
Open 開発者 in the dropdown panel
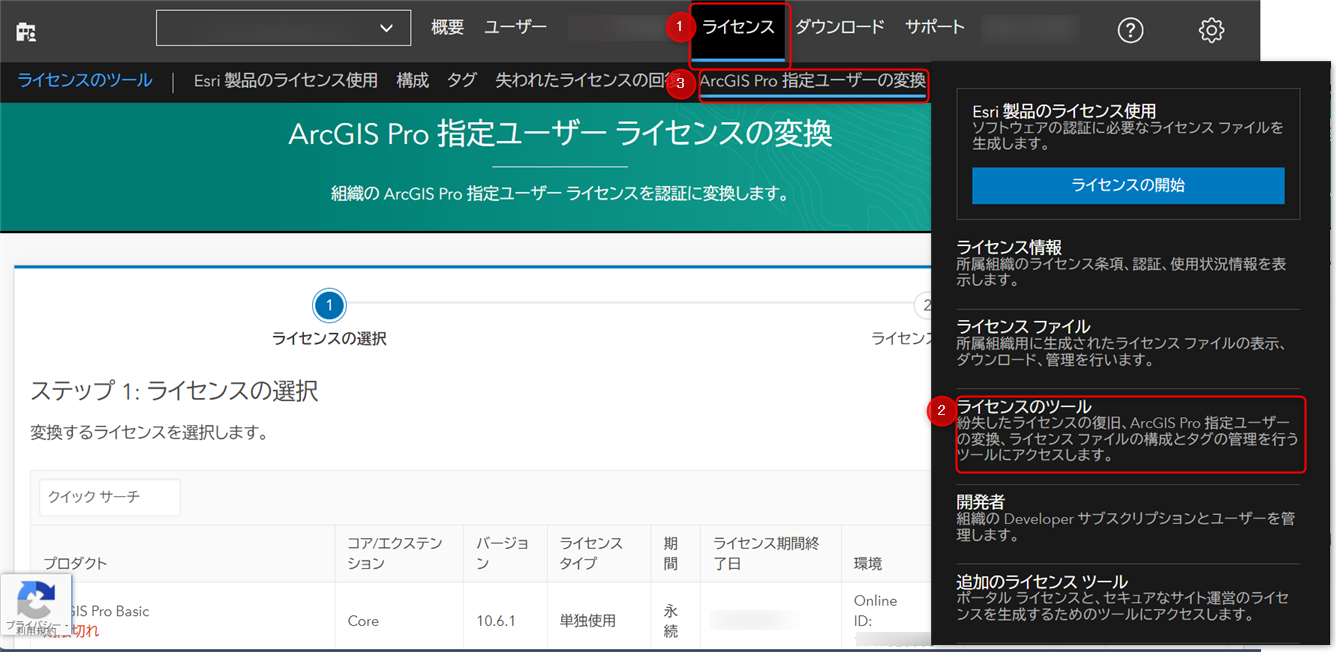pos(981,502)
